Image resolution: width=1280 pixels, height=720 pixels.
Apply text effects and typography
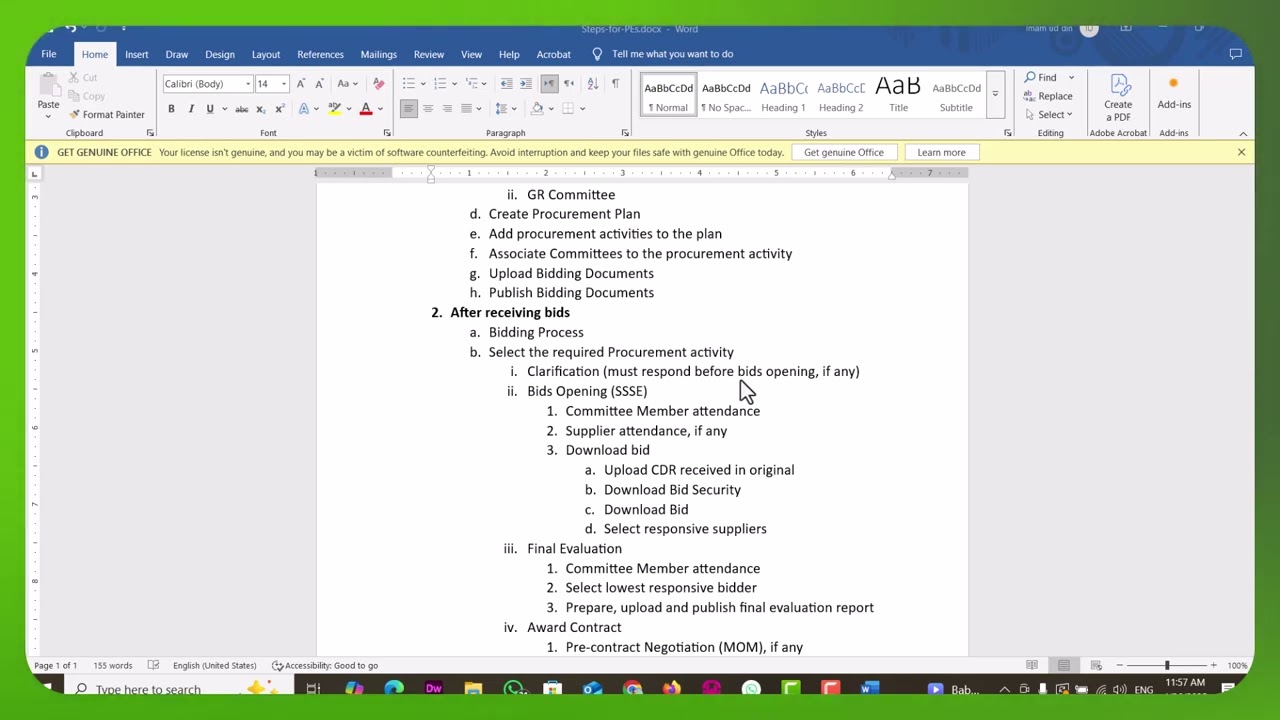304,108
